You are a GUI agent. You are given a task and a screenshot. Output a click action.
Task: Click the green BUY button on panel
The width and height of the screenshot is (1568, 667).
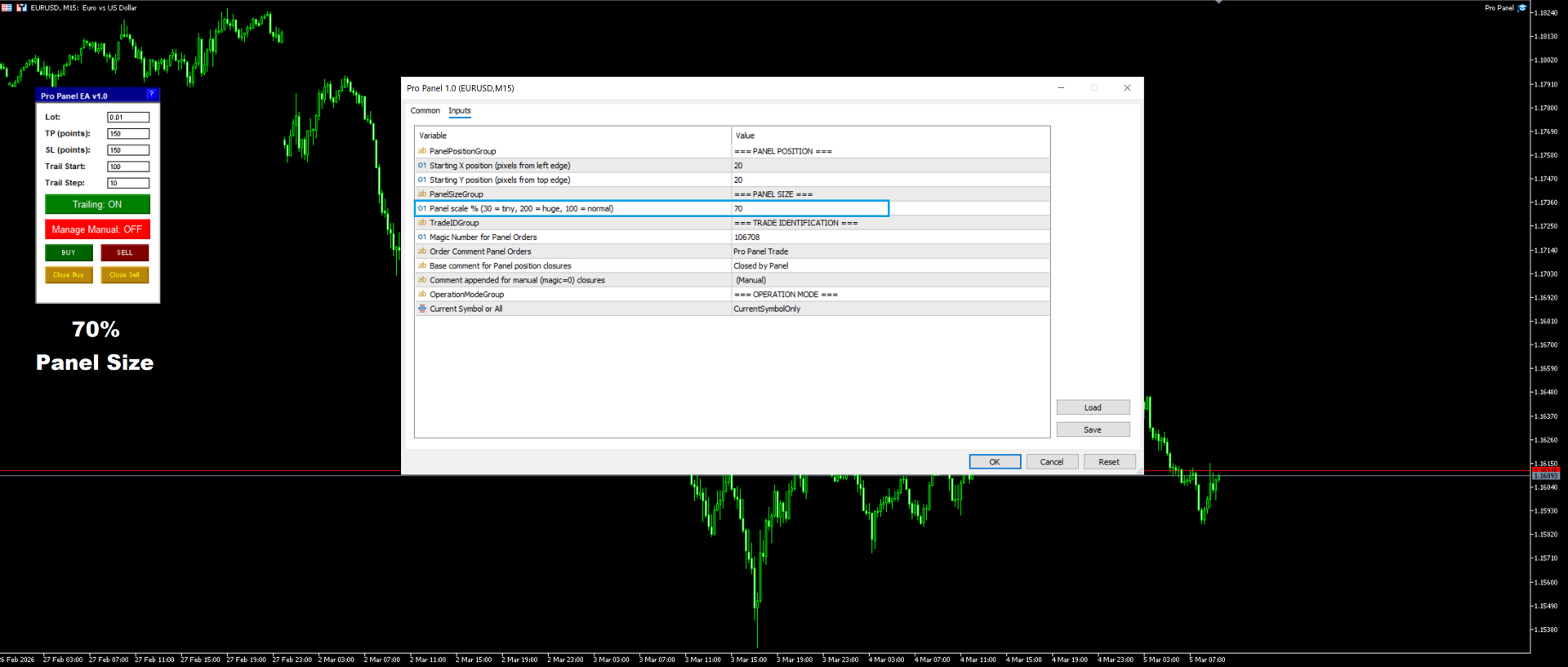coord(69,253)
